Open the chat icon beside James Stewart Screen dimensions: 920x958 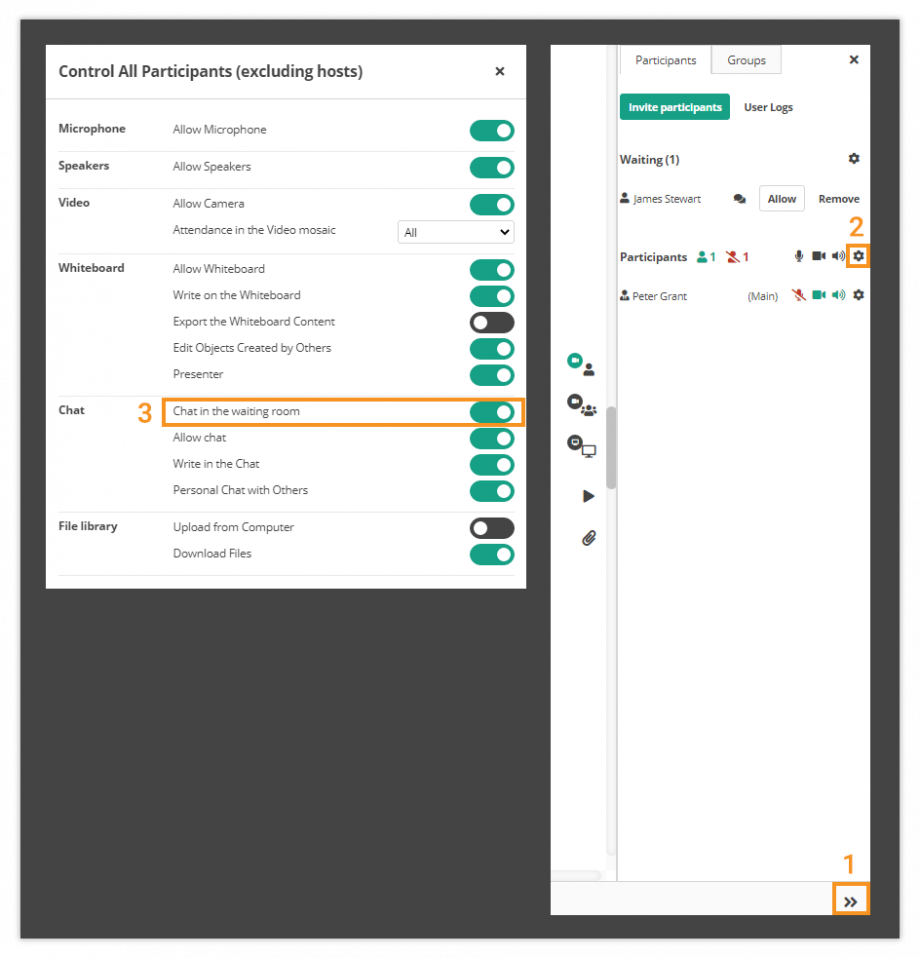[739, 199]
